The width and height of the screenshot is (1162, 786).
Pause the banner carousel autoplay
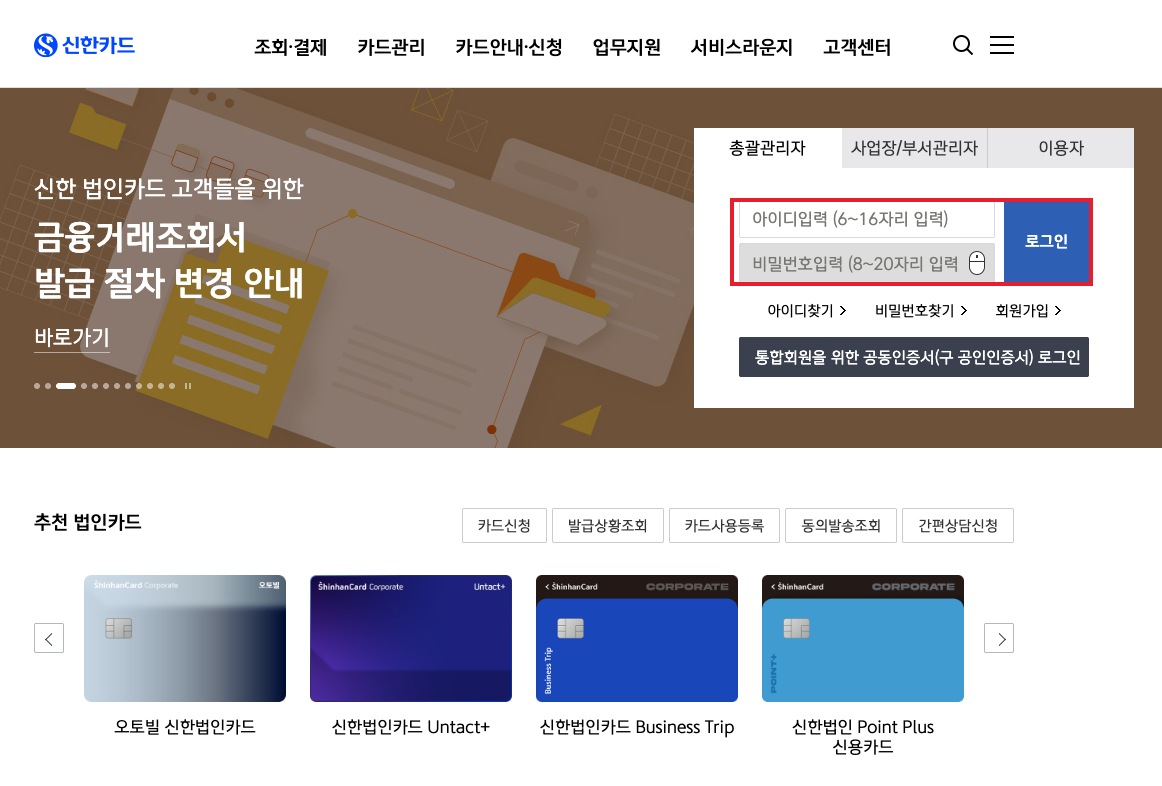(187, 386)
